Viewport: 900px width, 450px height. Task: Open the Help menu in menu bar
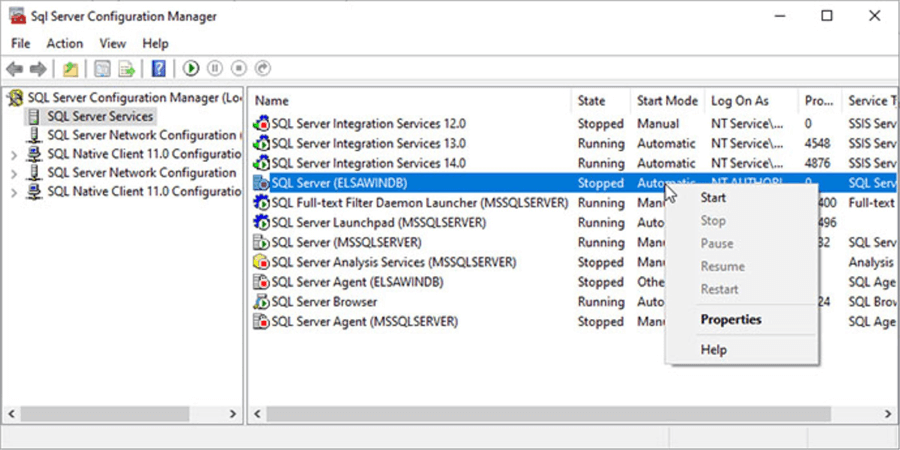click(x=155, y=44)
